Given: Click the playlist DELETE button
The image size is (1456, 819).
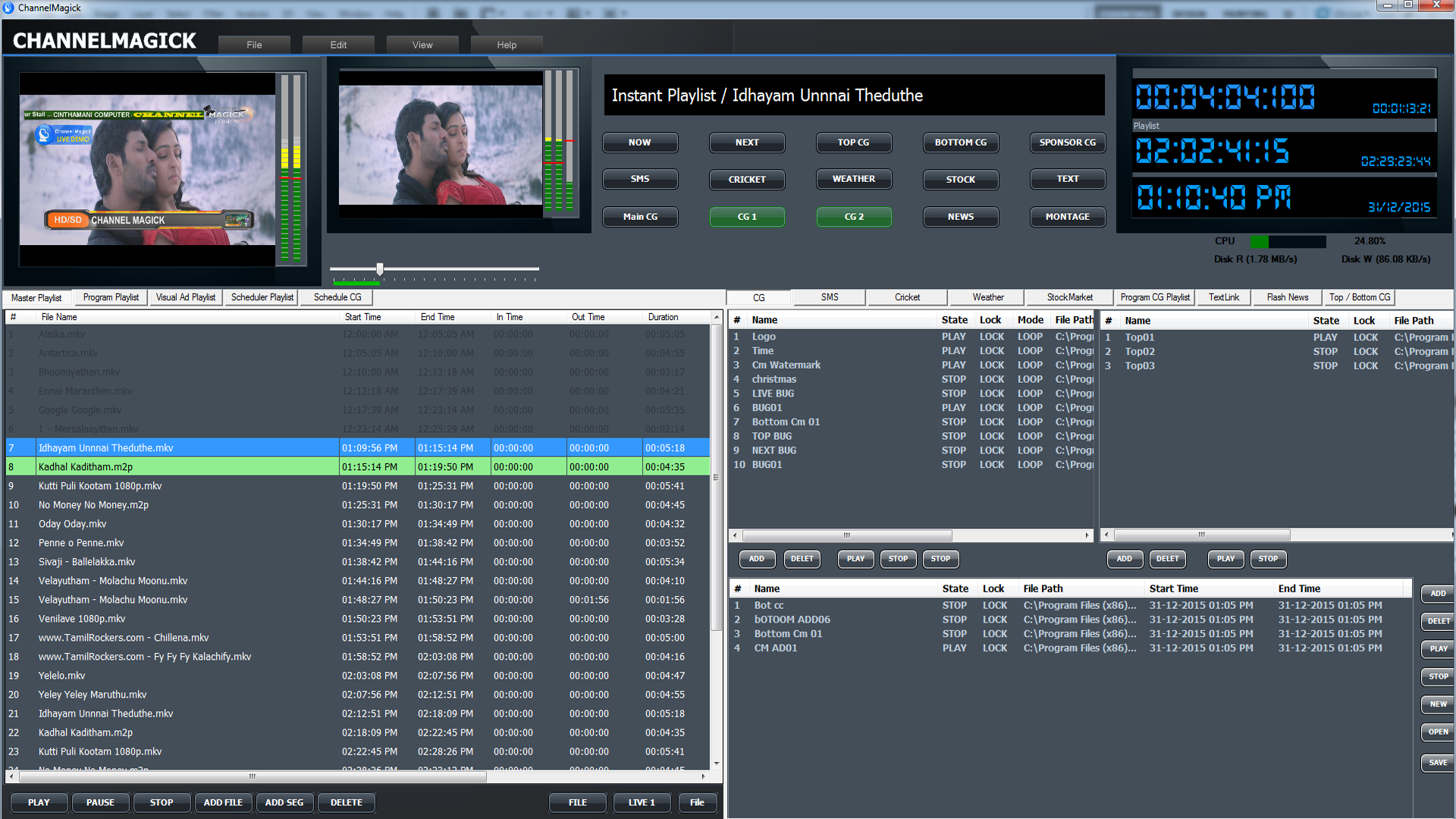Looking at the screenshot, I should point(347,802).
